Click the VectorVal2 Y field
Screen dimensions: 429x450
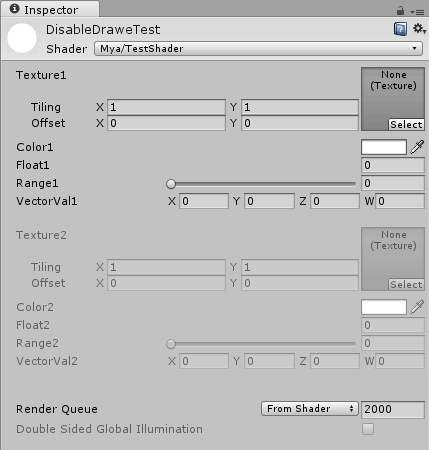[x=269, y=361]
